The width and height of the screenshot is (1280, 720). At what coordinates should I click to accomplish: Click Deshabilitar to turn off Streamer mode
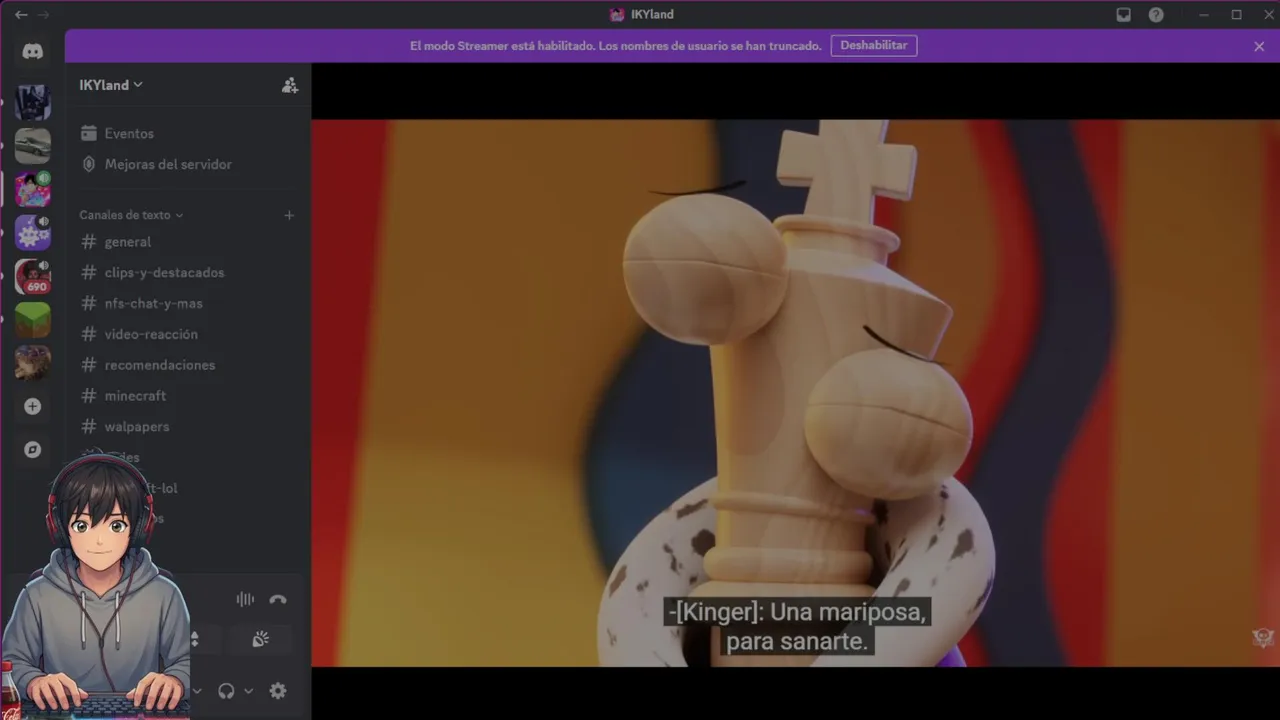click(874, 46)
